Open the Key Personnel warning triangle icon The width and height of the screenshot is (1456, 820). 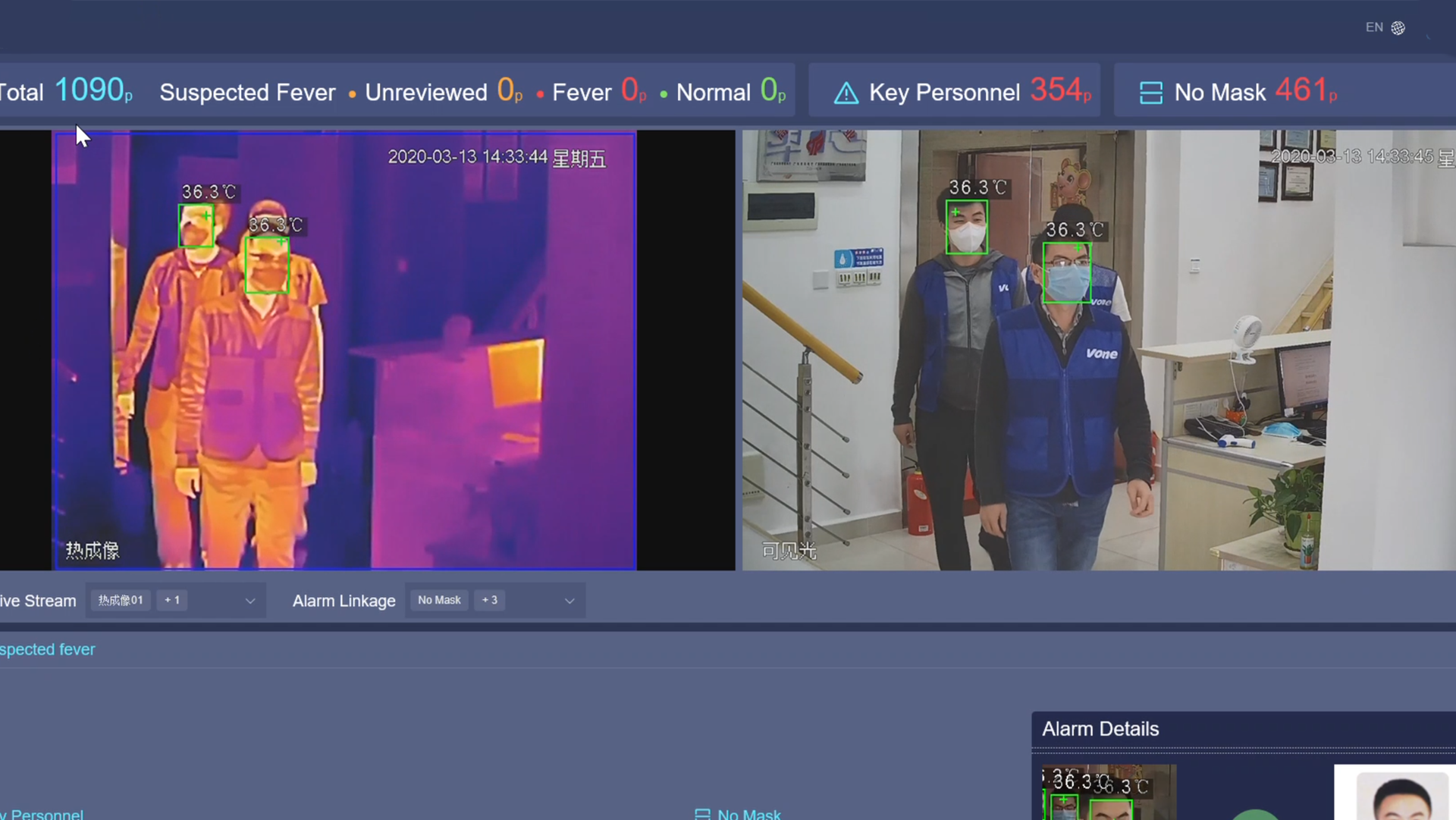846,93
